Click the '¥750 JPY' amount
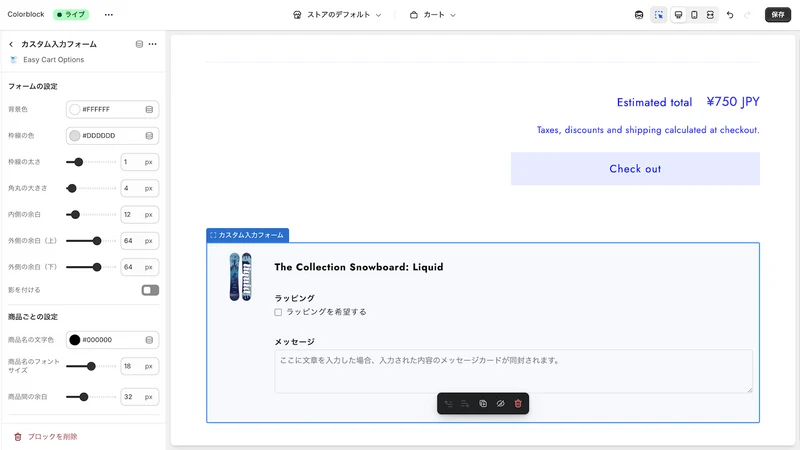 733,102
